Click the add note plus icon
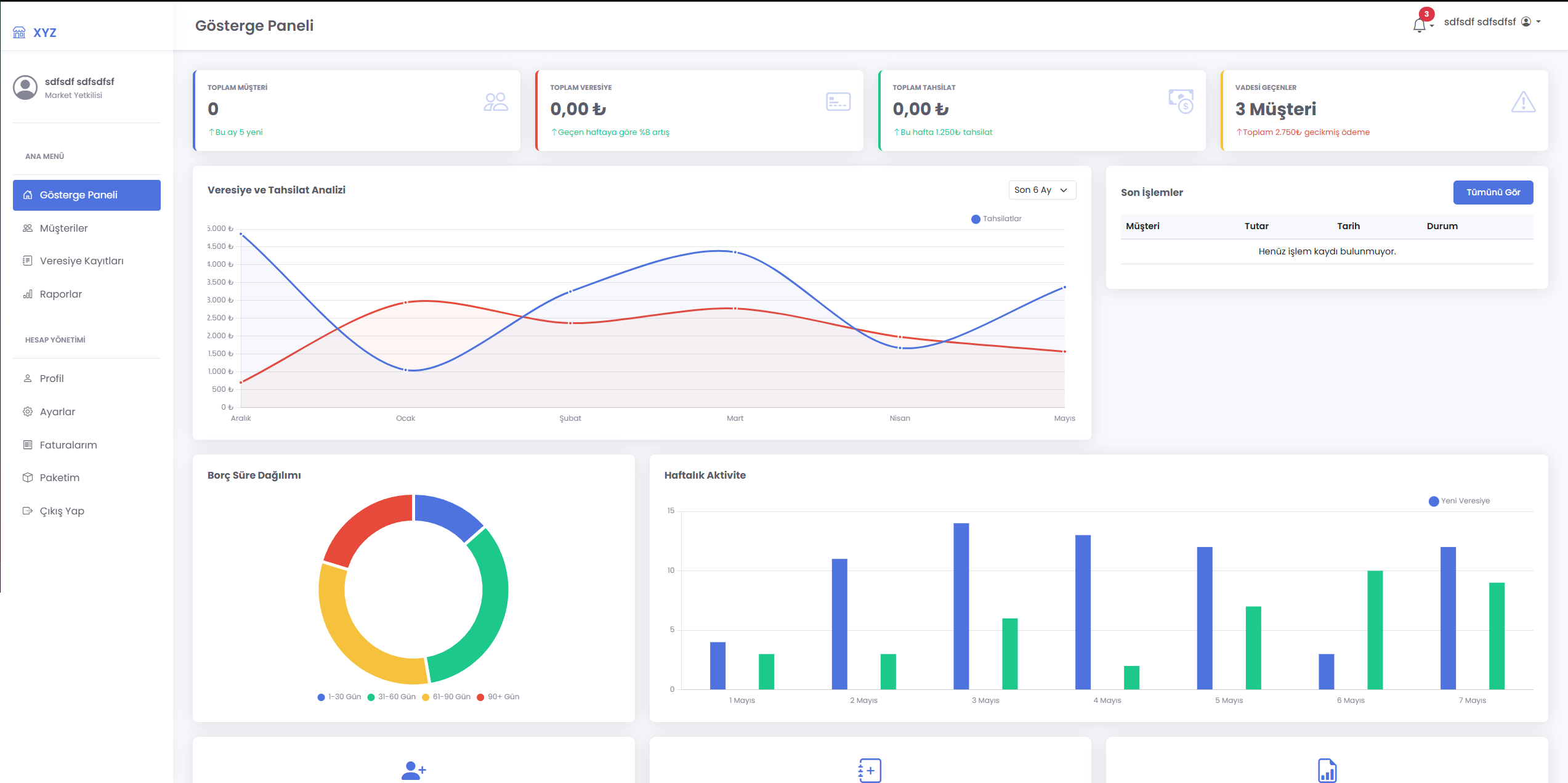Viewport: 1568px width, 783px height. click(870, 770)
